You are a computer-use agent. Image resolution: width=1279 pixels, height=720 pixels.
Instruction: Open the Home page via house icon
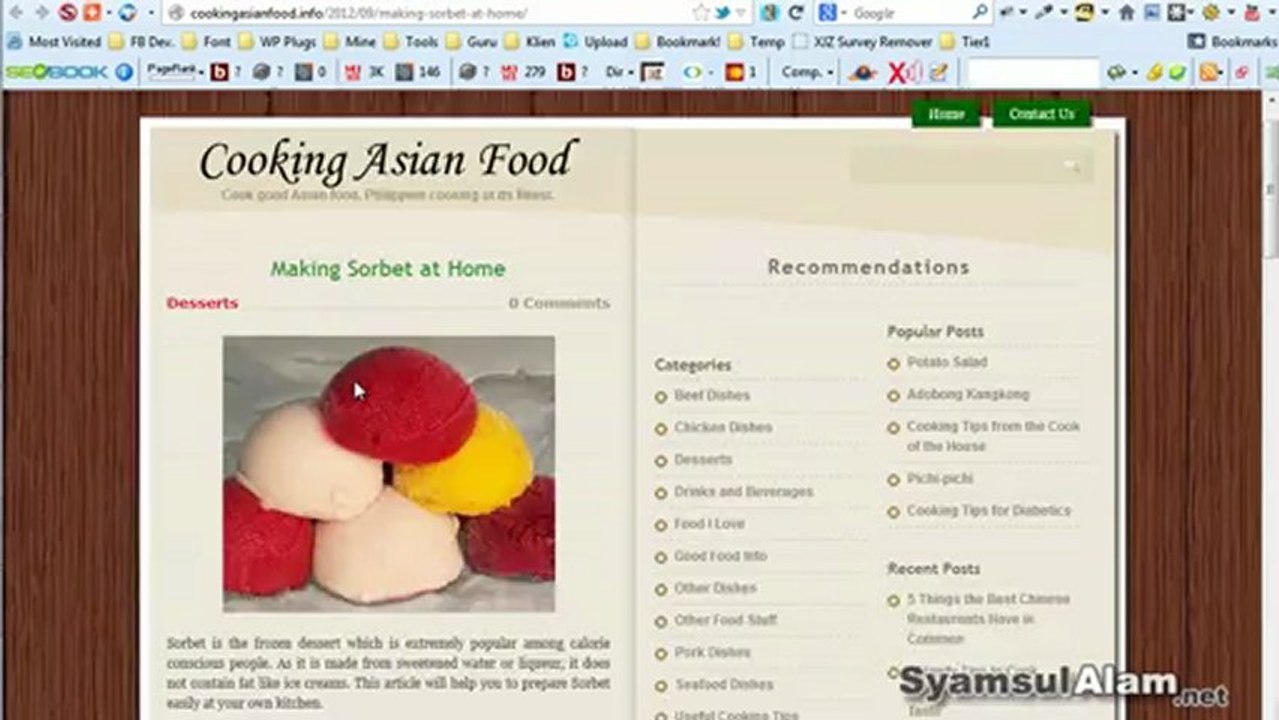[1127, 13]
